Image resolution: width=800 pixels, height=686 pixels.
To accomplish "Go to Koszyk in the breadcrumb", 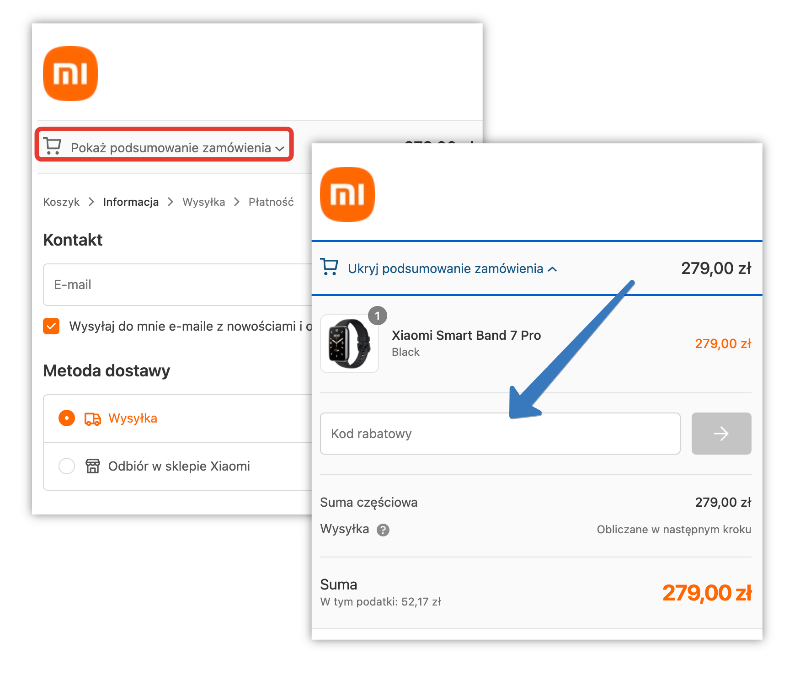I will pyautogui.click(x=61, y=202).
